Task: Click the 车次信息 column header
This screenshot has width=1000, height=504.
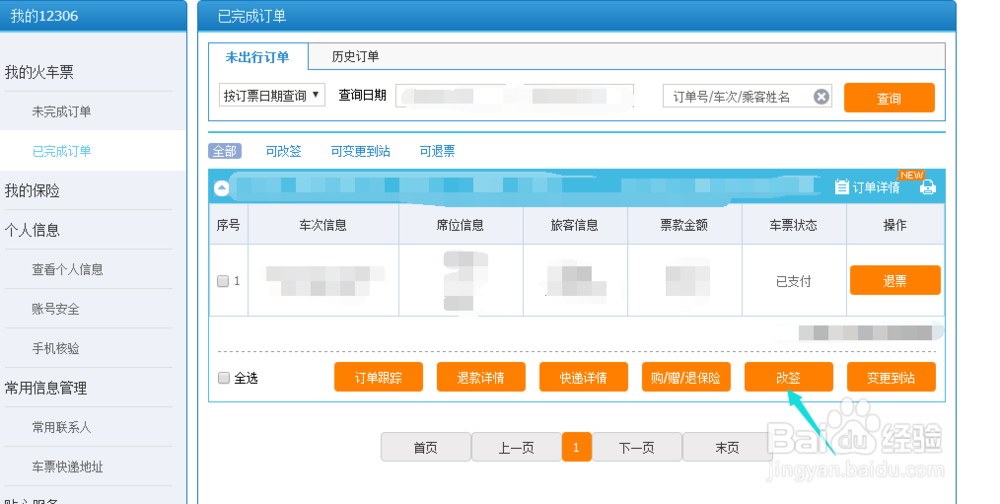Action: point(323,225)
